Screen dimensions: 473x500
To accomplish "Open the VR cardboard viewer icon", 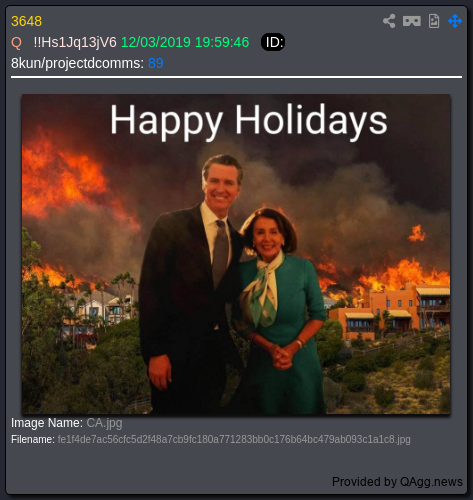I will (x=412, y=21).
